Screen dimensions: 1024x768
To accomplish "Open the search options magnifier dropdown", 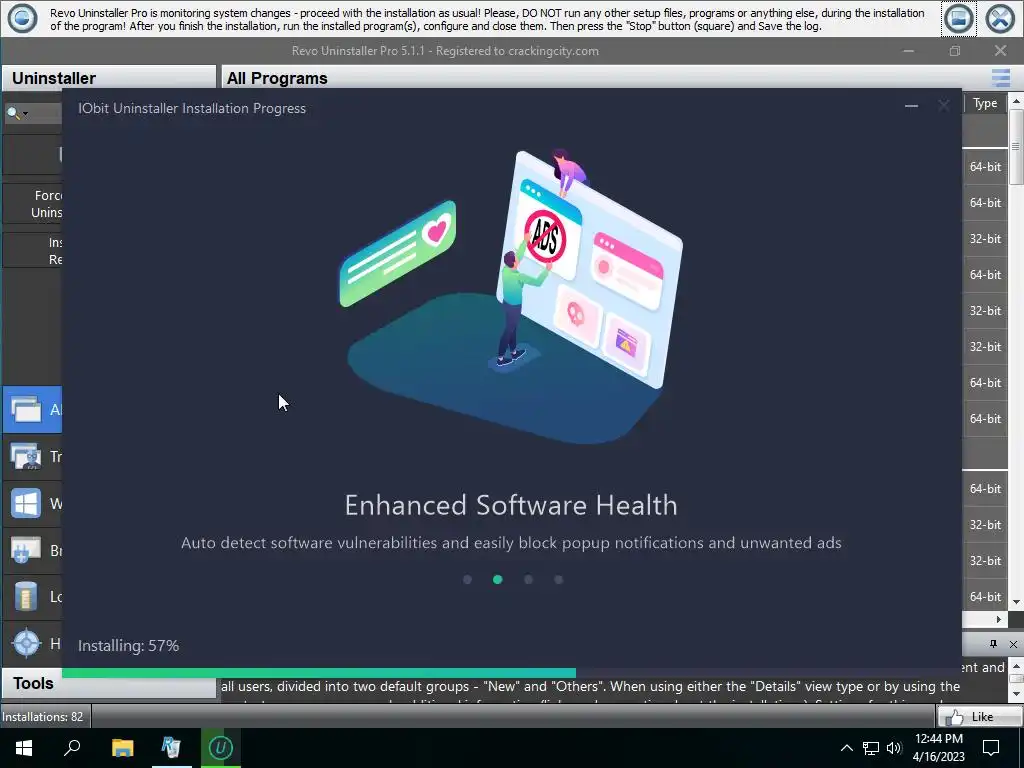I will [x=17, y=114].
